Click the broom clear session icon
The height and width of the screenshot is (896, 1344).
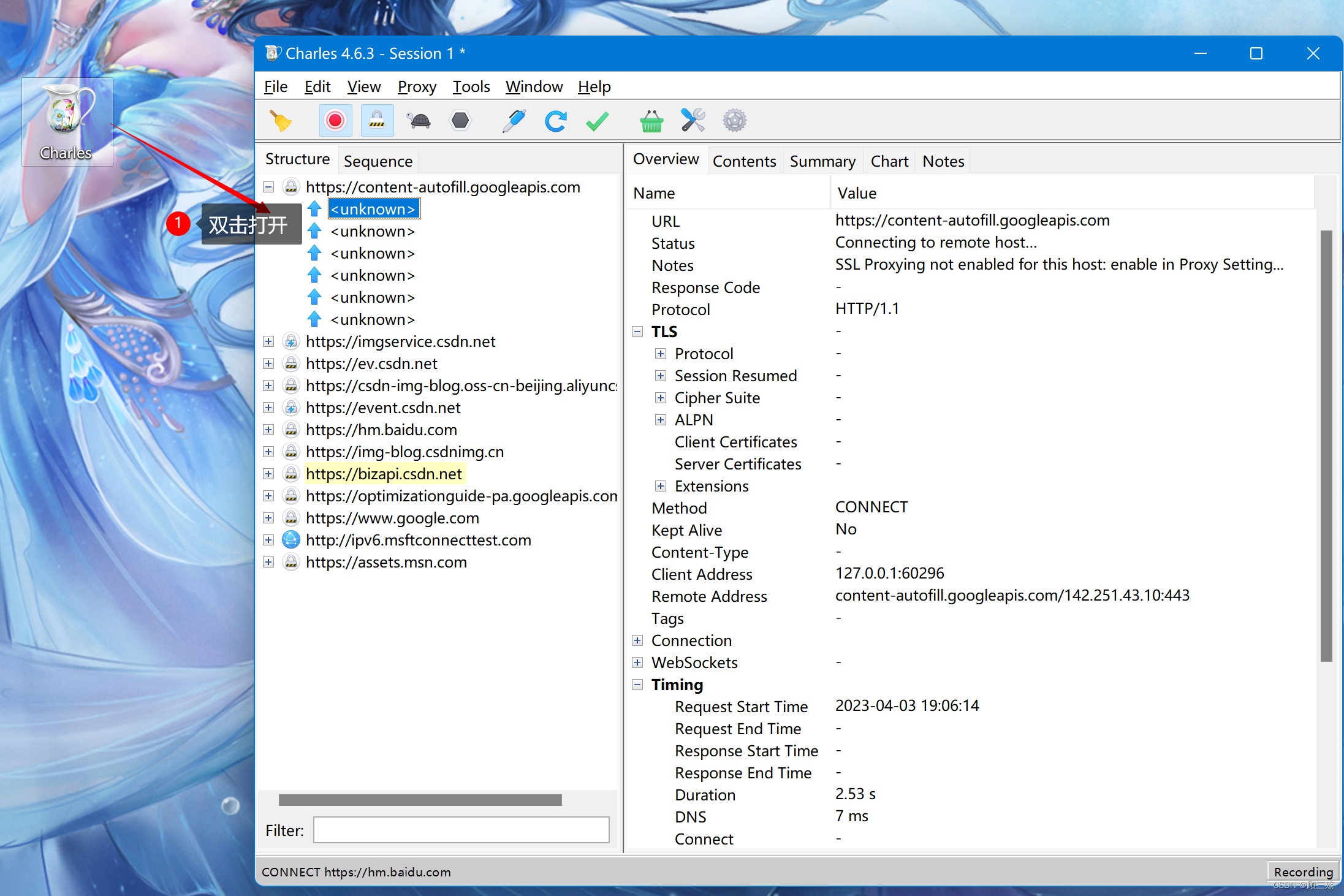click(281, 121)
